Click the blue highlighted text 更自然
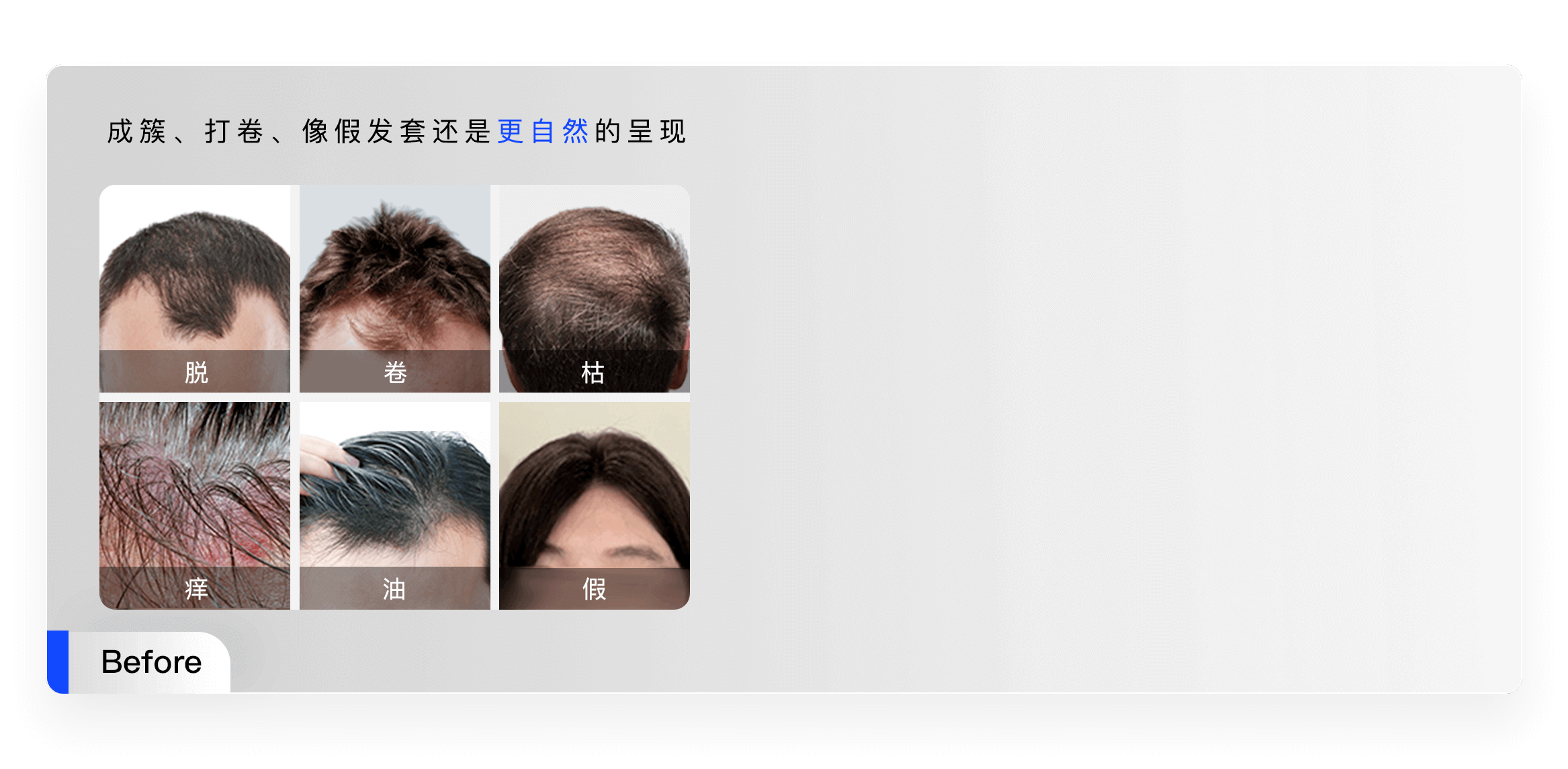Image resolution: width=1568 pixels, height=769 pixels. 543,132
